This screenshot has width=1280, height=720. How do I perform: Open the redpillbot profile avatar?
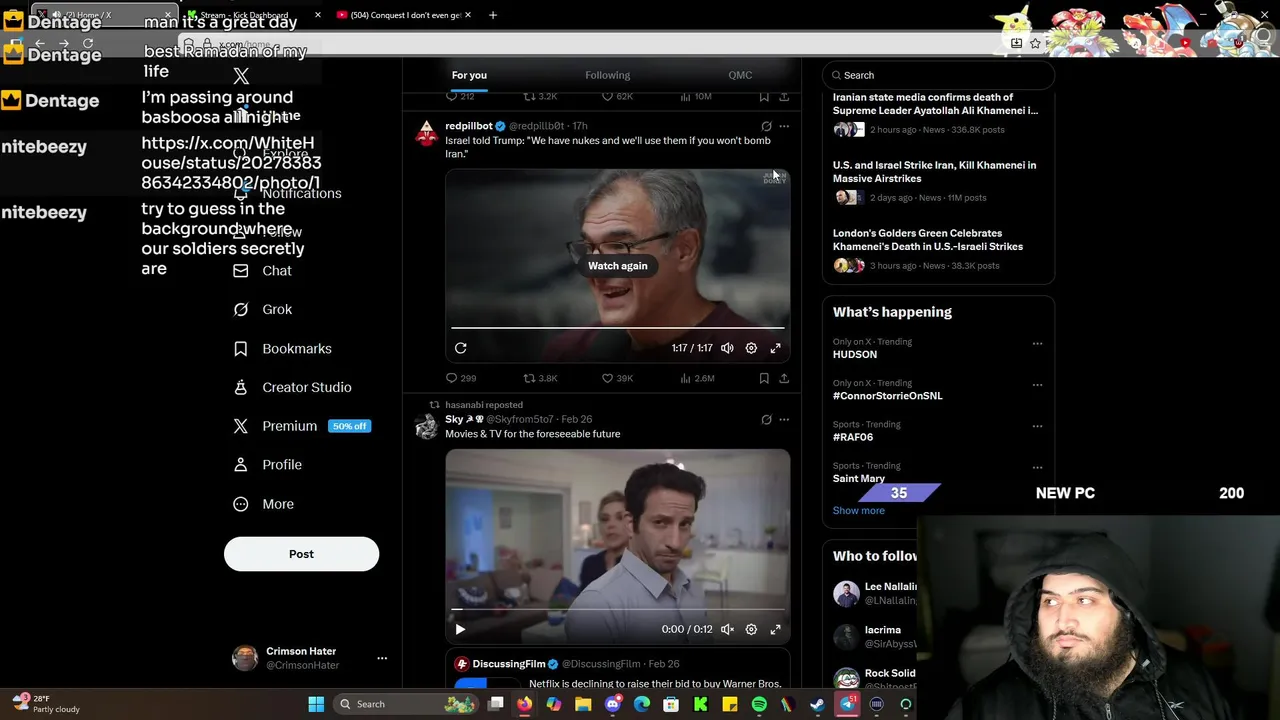pyautogui.click(x=427, y=133)
